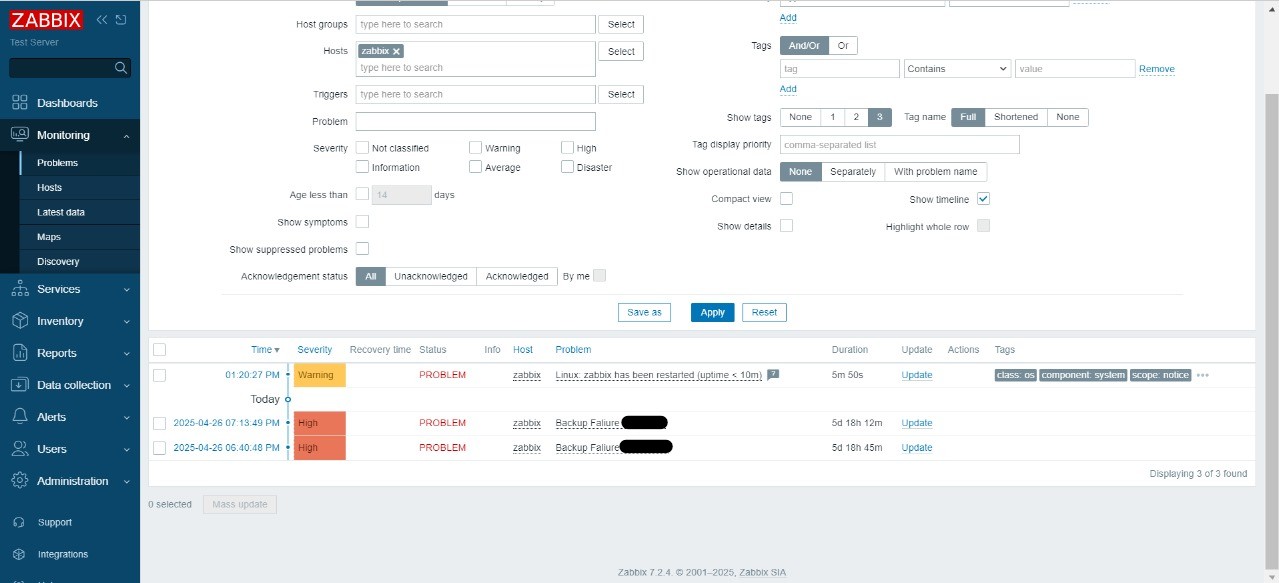1279x583 pixels.
Task: Open Latest data under Monitoring
Action: click(61, 212)
